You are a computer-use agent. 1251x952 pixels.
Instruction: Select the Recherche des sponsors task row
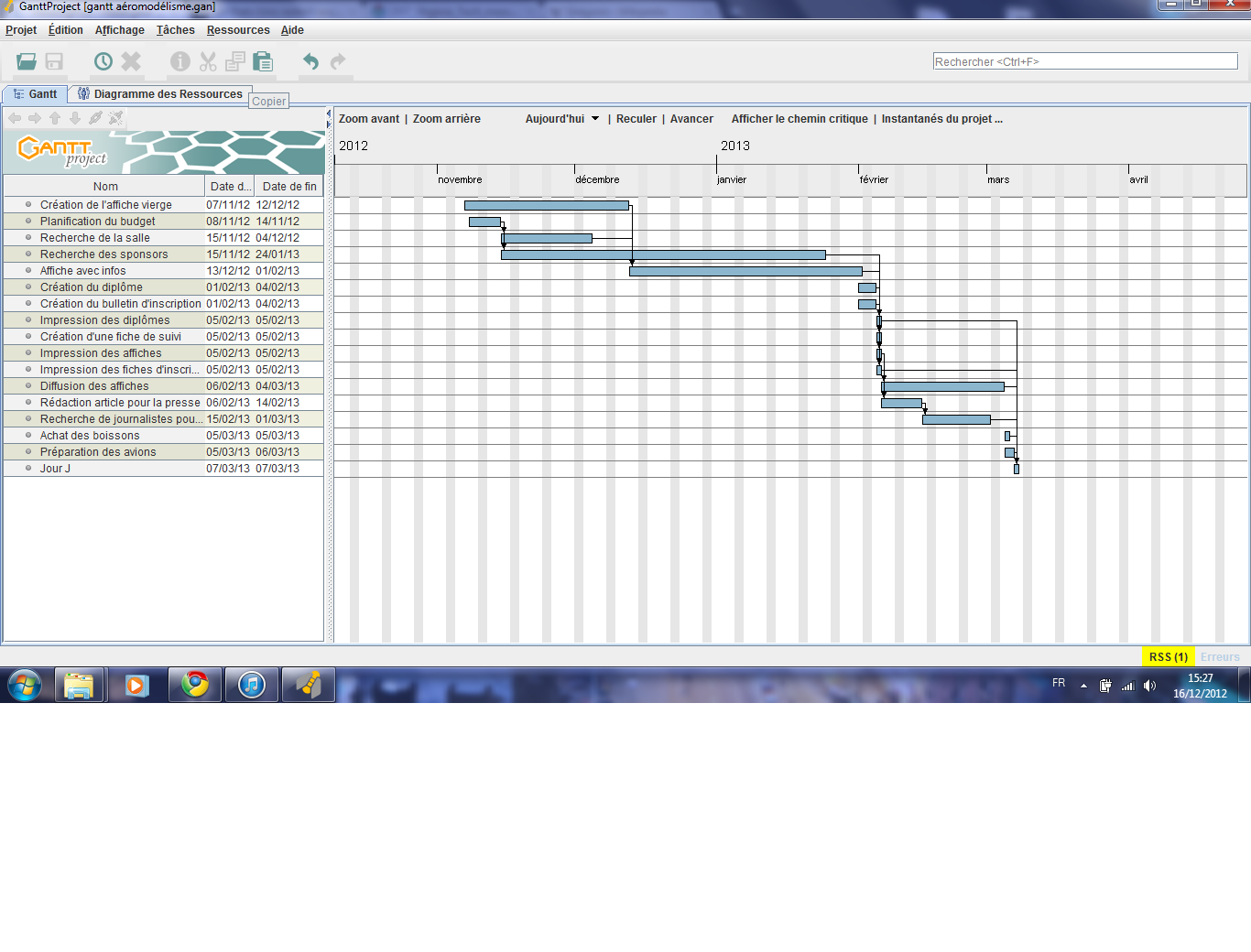point(103,254)
